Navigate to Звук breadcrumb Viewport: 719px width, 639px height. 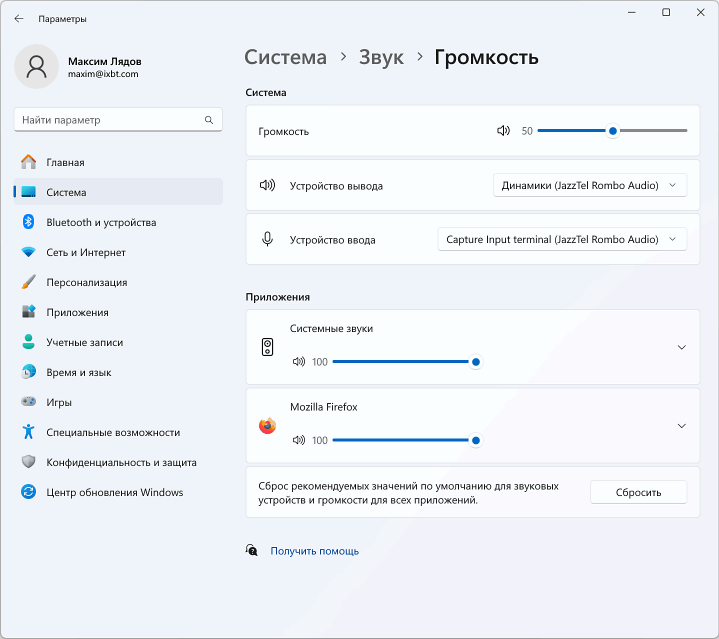[x=381, y=57]
